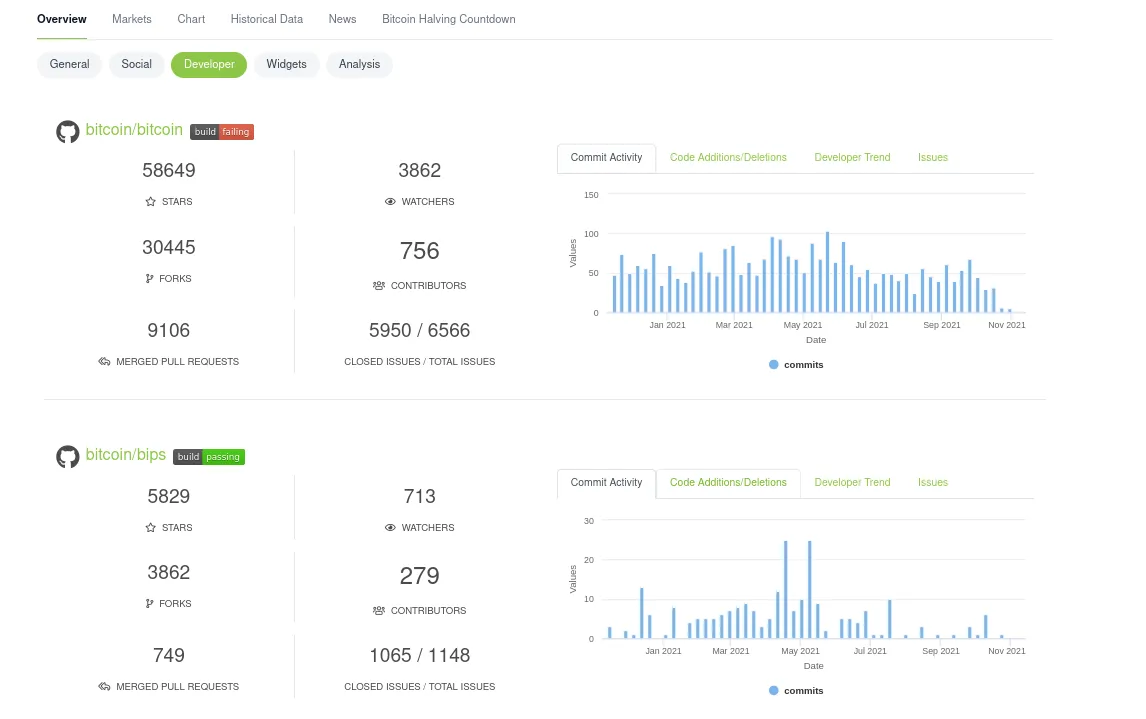This screenshot has height=719, width=1146.
Task: Show Developer Trend for bitcoin/bitcoin
Action: (852, 158)
